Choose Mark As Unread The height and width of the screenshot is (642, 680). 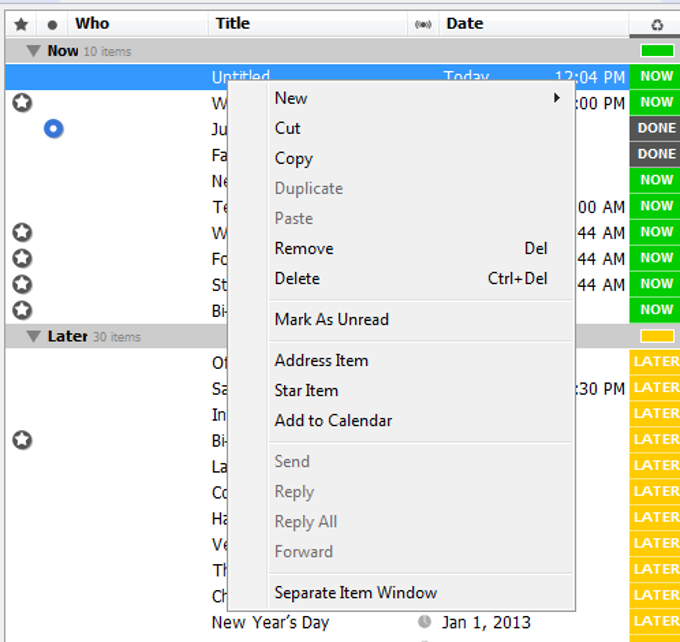[332, 320]
